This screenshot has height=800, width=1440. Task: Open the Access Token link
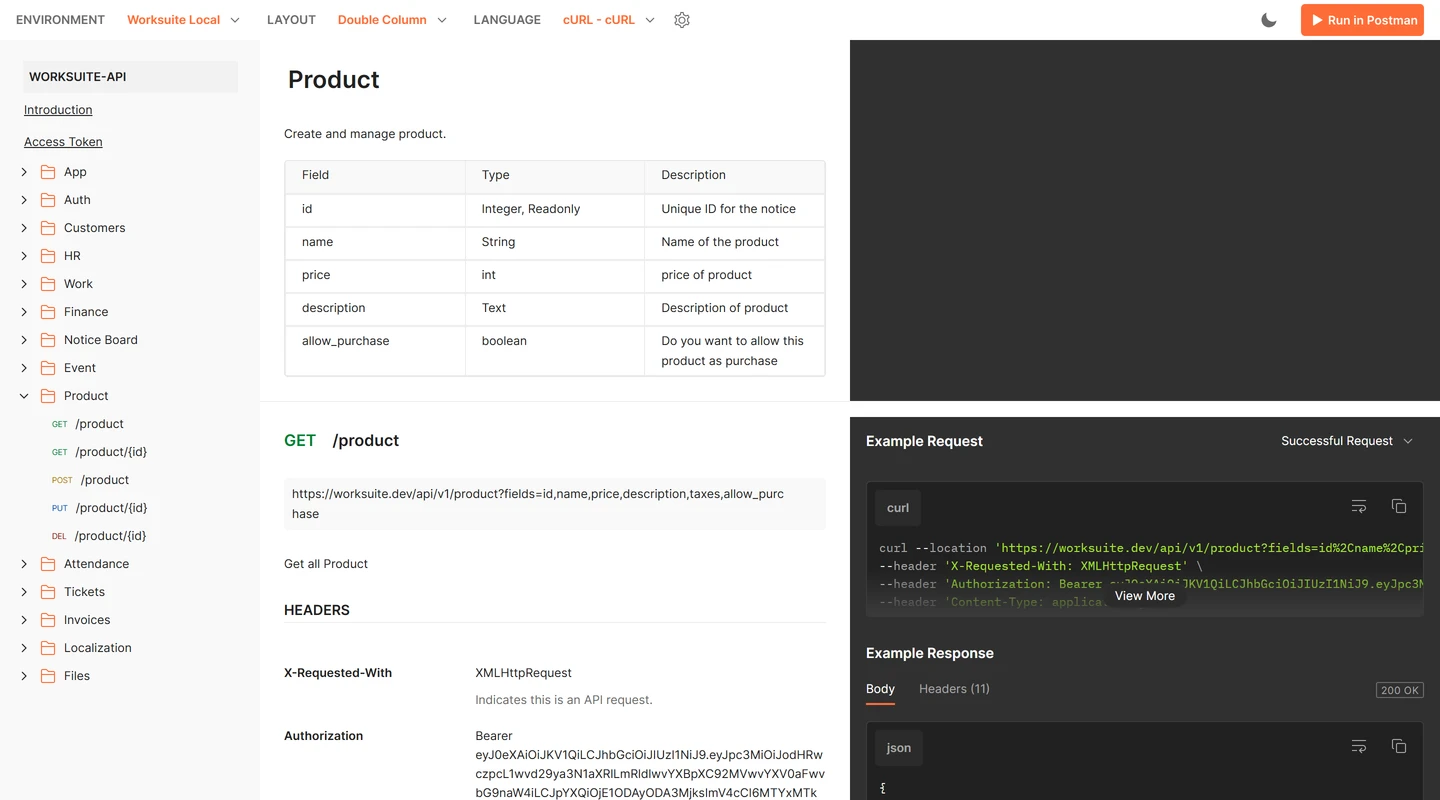pyautogui.click(x=63, y=142)
